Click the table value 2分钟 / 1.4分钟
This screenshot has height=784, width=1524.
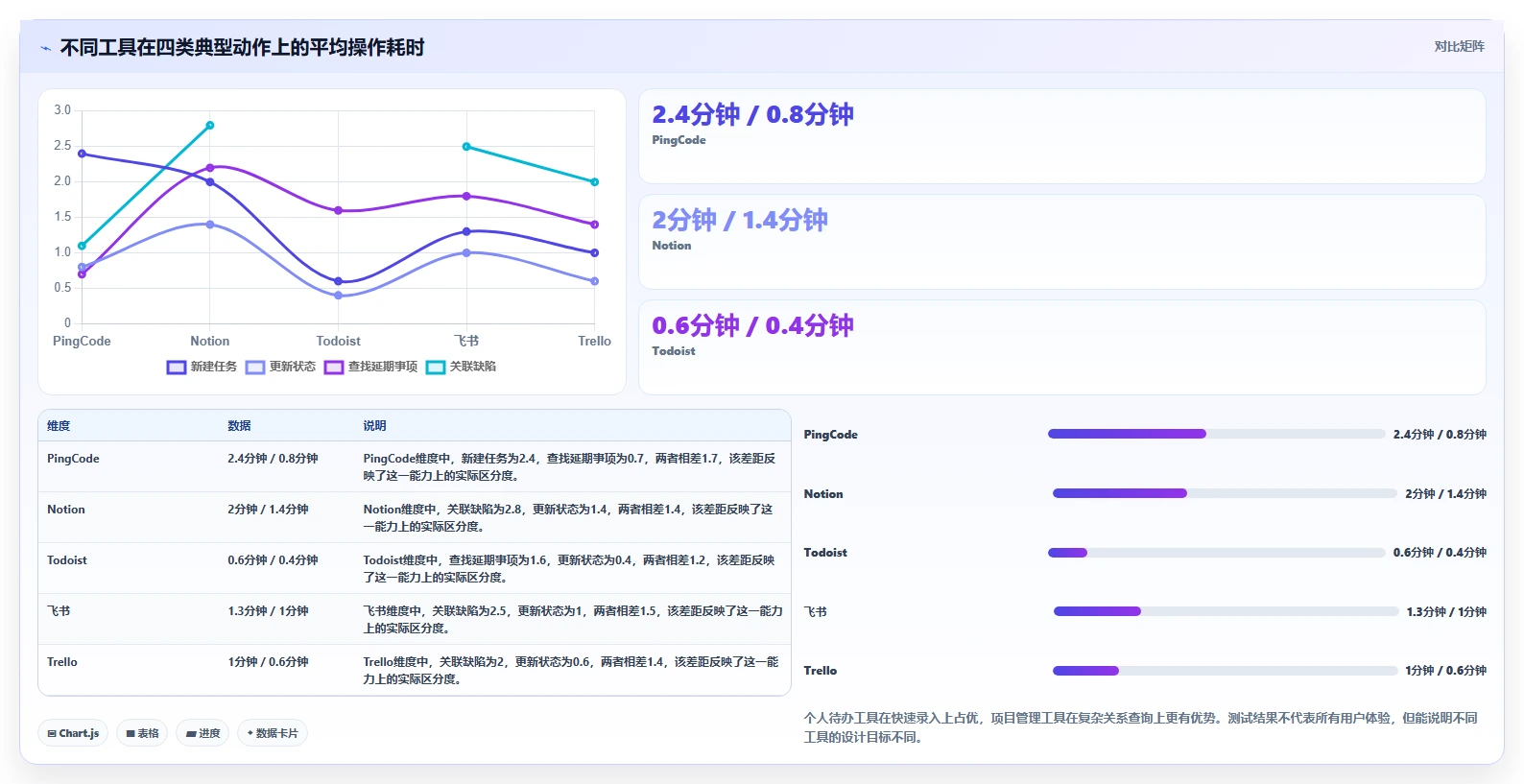(x=268, y=510)
